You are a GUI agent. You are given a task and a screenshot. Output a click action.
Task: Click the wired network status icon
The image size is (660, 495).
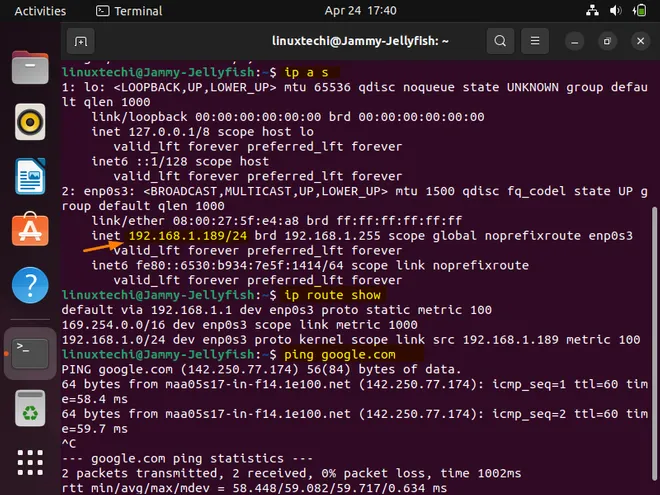pos(592,11)
